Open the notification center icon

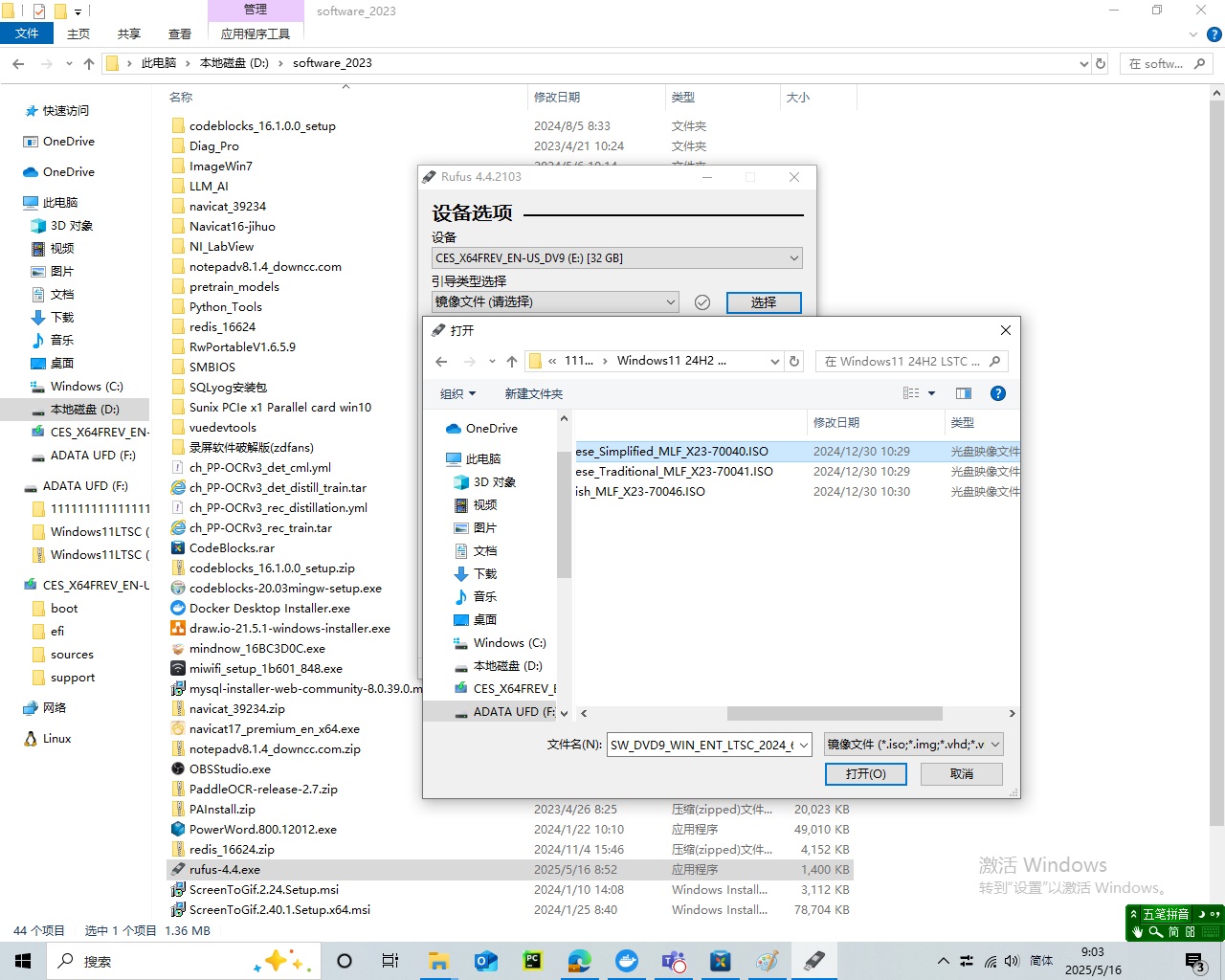(x=1194, y=961)
